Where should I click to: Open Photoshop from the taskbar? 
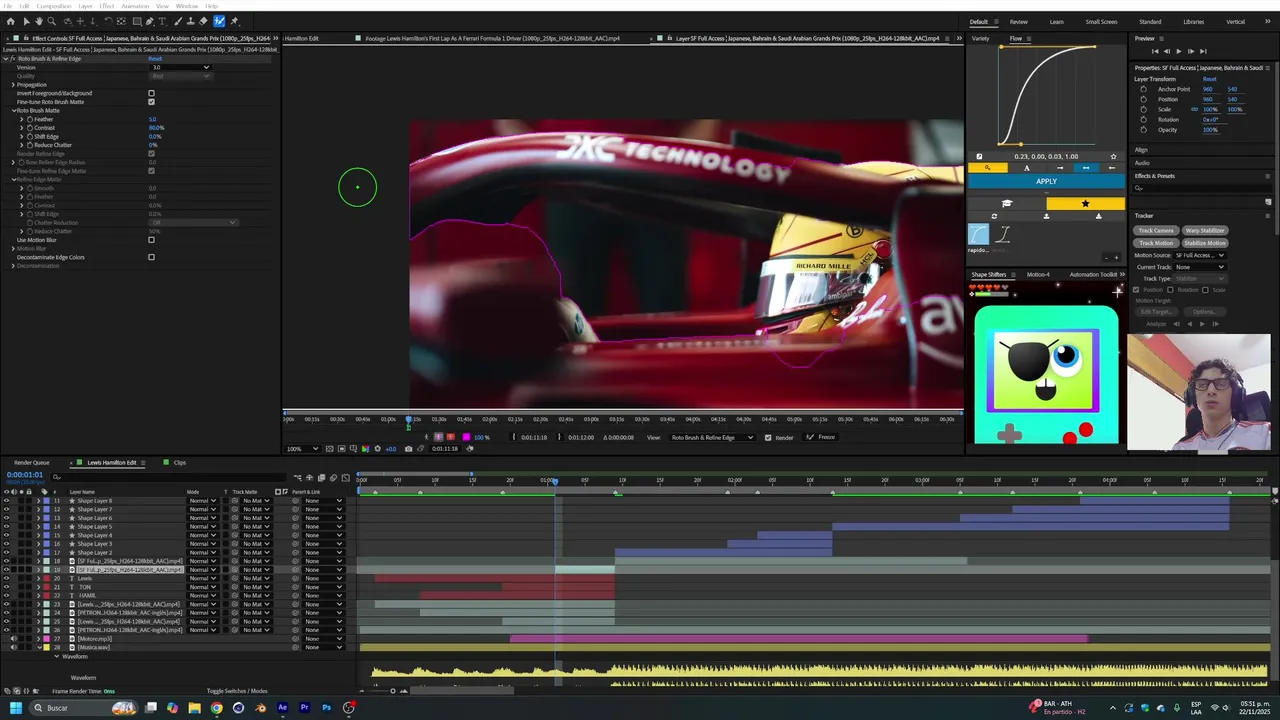(326, 707)
